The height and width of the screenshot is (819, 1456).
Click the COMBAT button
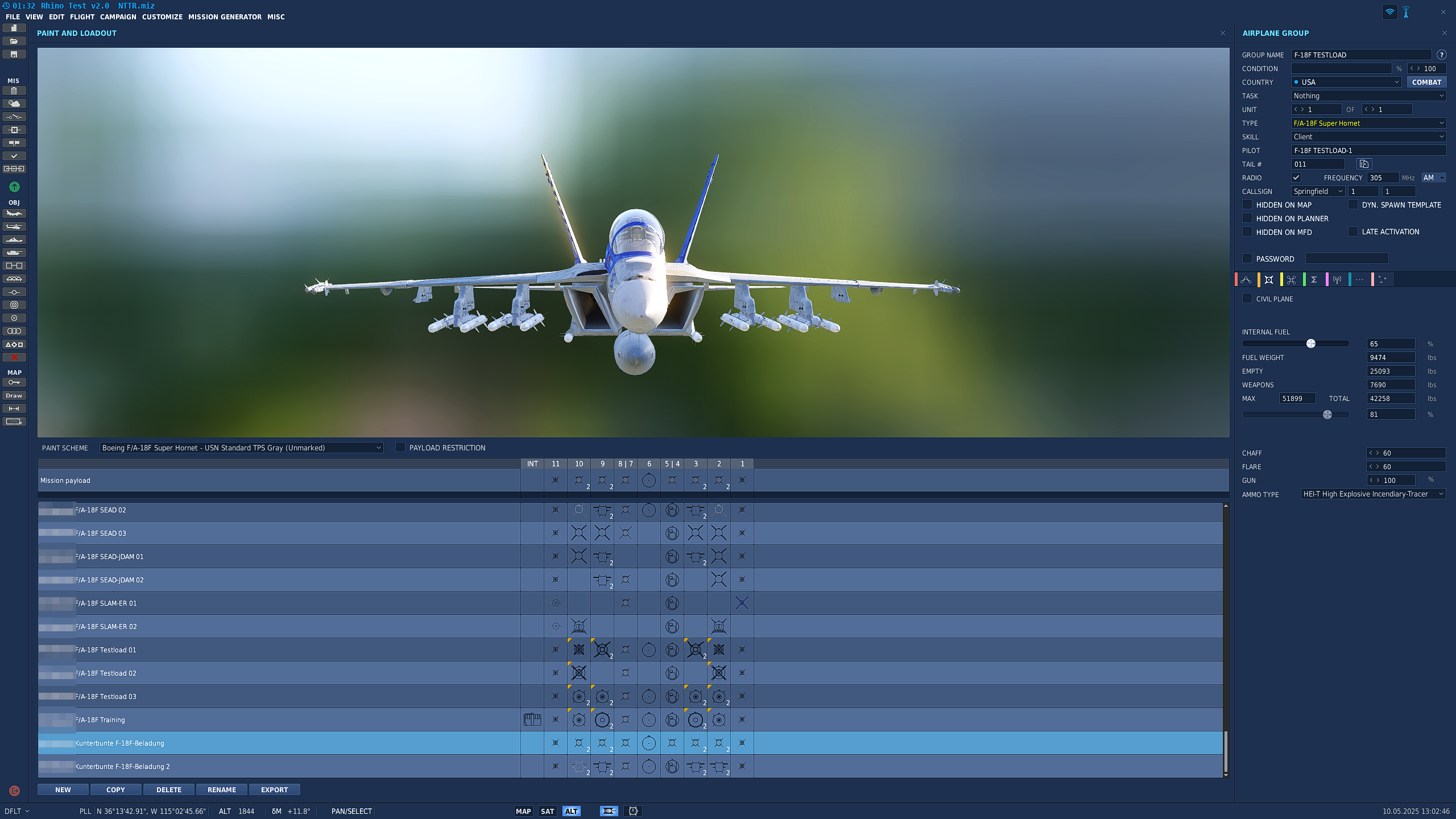1426,82
